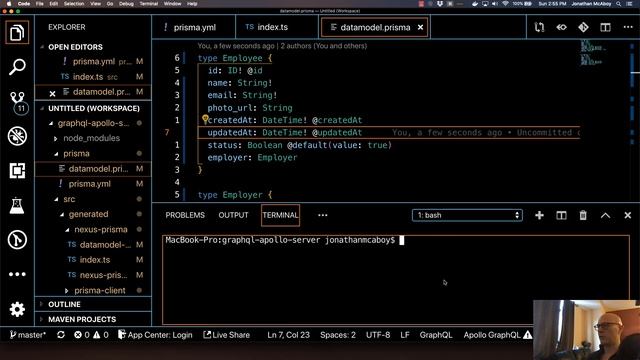Click the compare changes editor icon

[x=539, y=27]
